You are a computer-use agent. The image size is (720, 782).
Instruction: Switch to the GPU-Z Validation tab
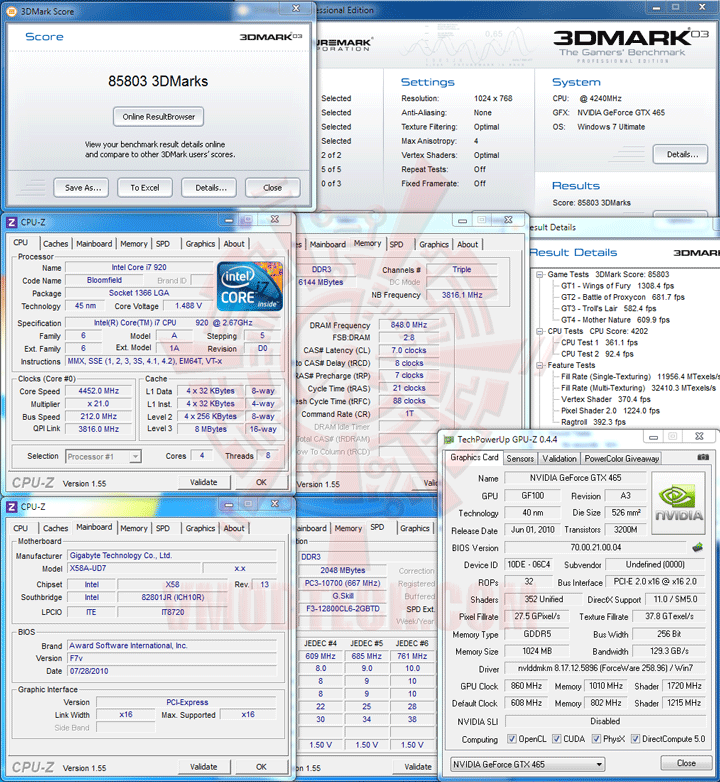click(559, 458)
